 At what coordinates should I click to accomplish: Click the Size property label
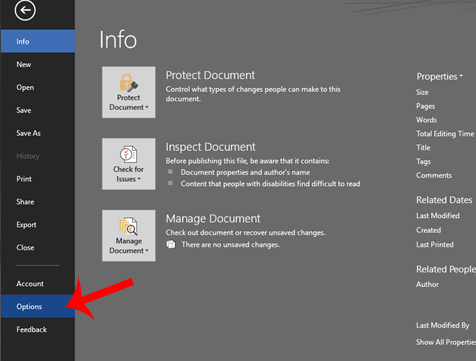pyautogui.click(x=422, y=92)
